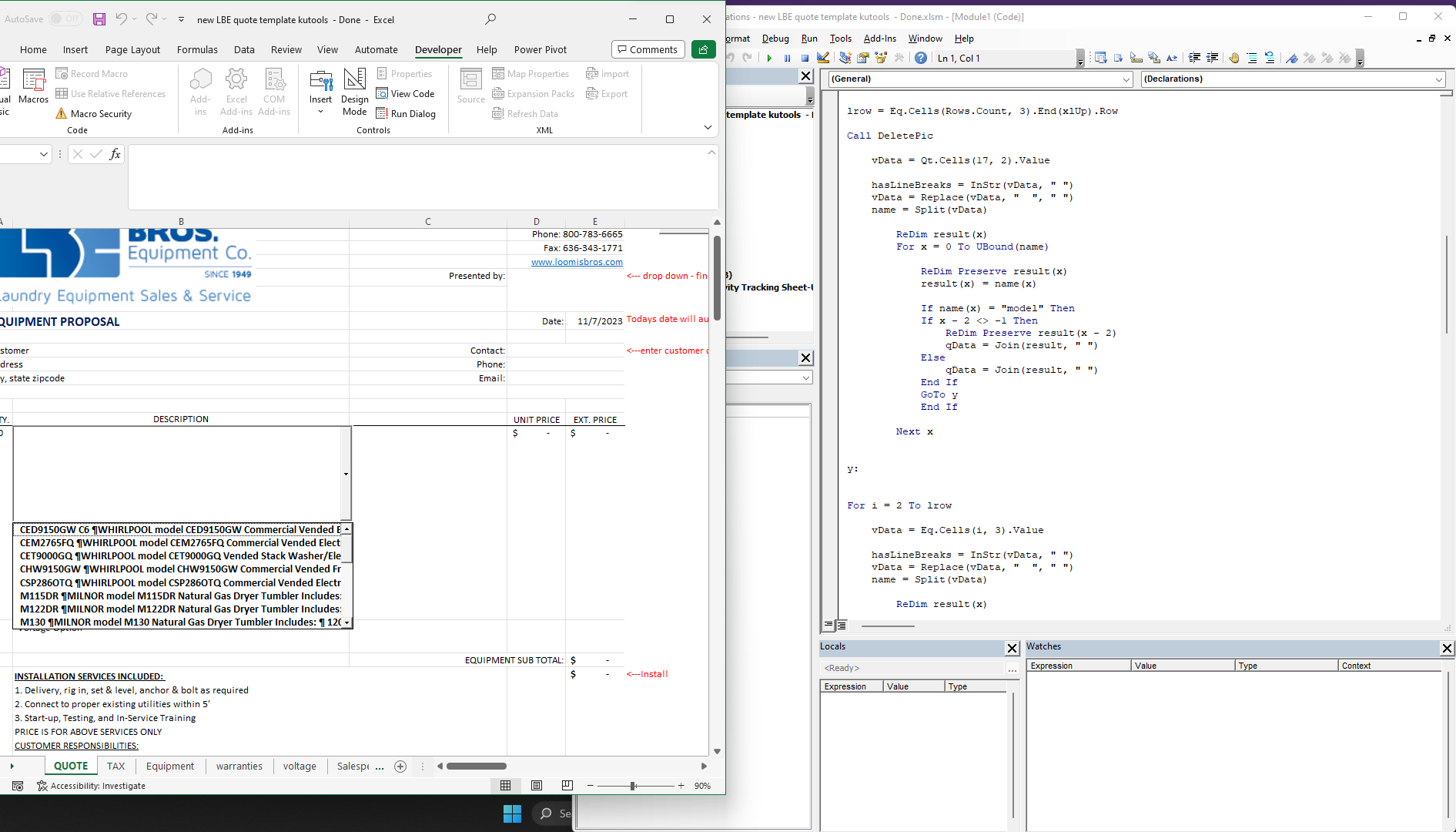Viewport: 1456px width, 832px height.
Task: Toggle AutoSave switch
Action: tap(65, 19)
